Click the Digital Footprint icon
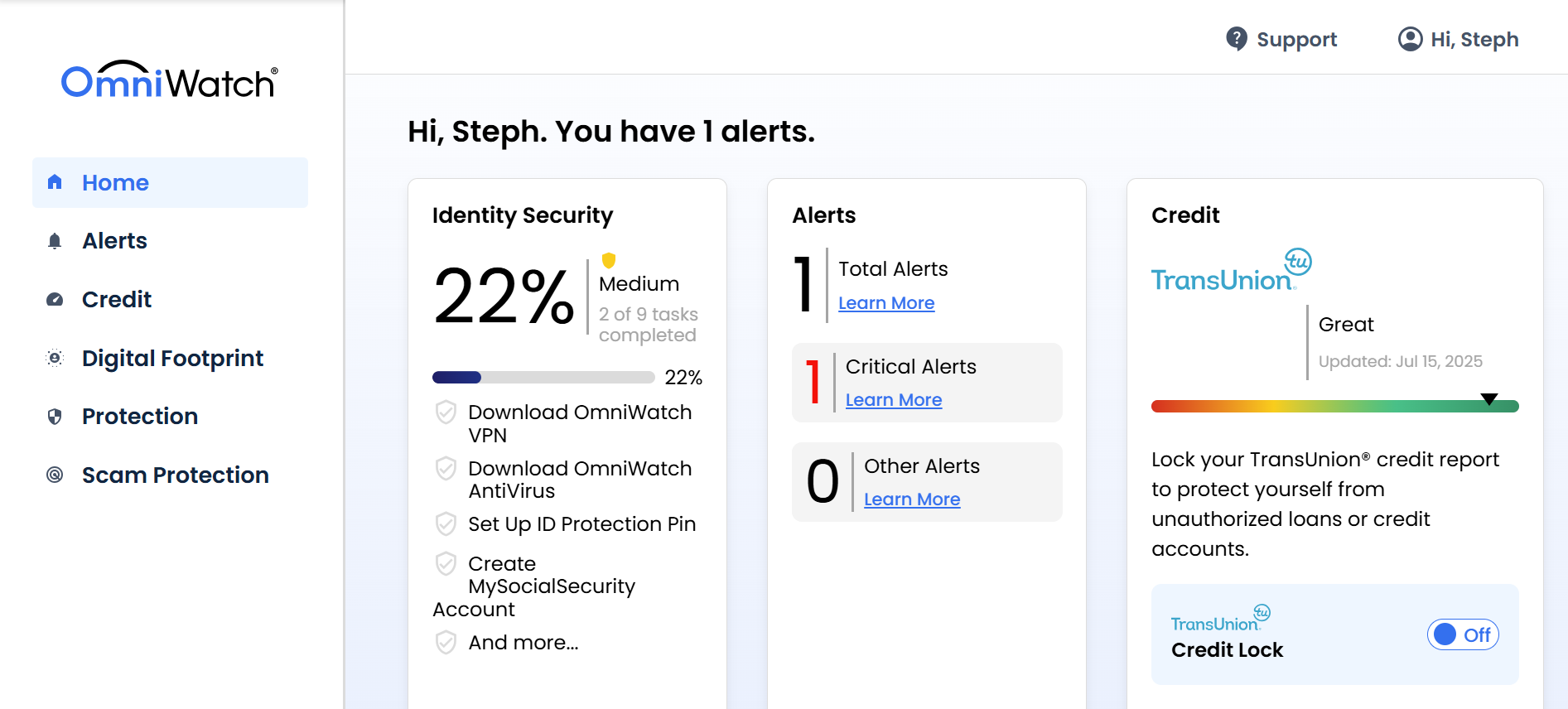This screenshot has width=1568, height=709. [x=55, y=358]
